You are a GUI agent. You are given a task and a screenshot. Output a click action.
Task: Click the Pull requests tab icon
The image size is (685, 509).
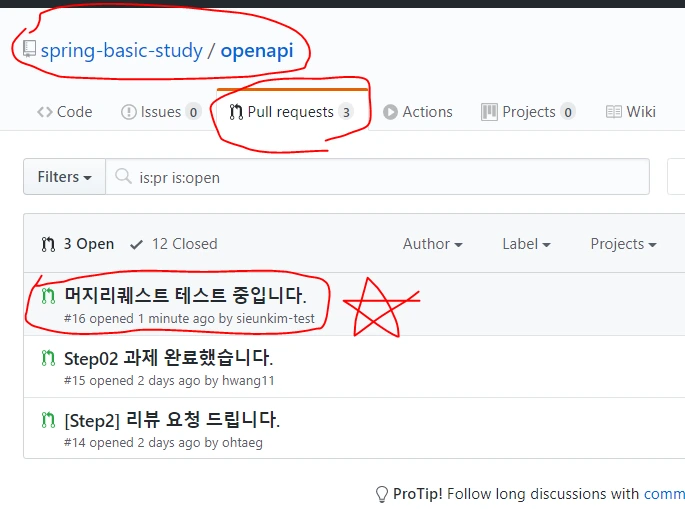point(236,112)
